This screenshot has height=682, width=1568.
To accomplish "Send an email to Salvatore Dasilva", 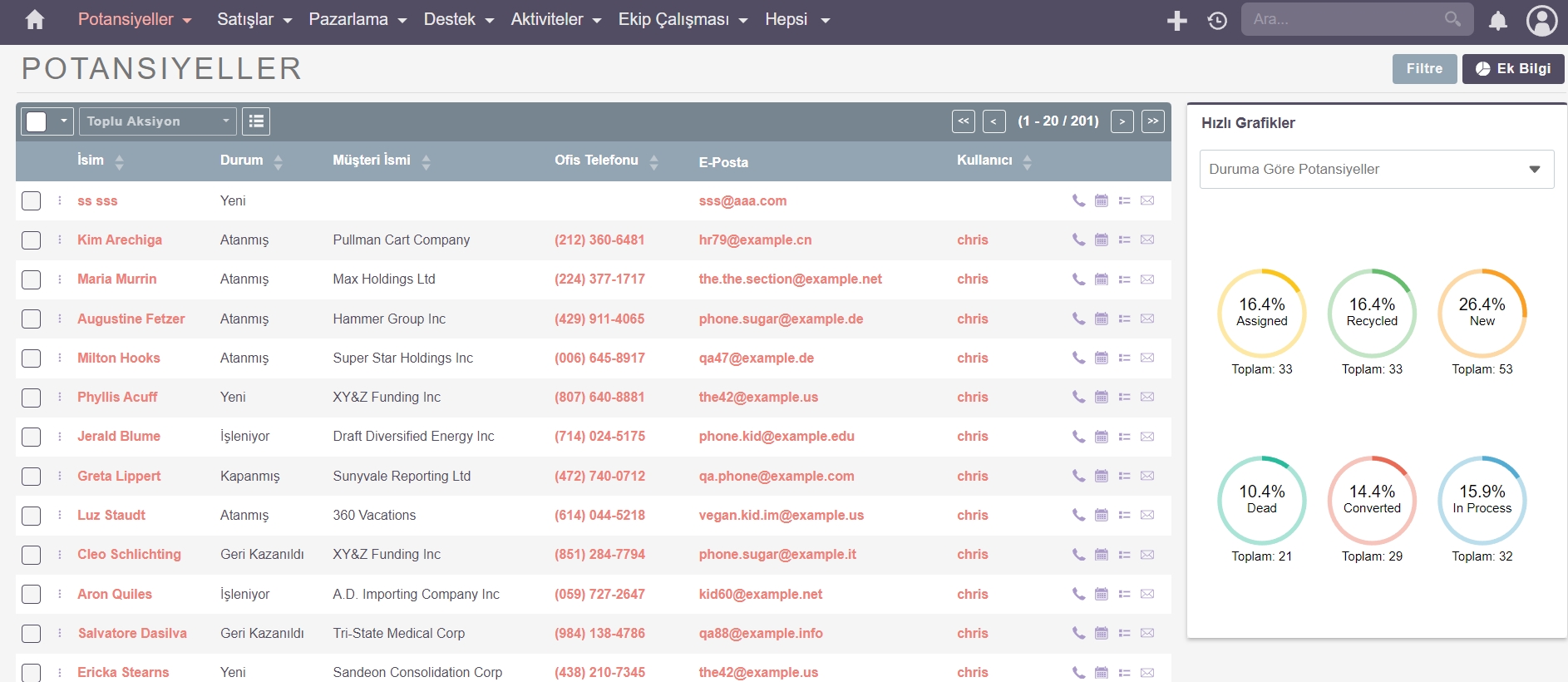I will tap(1147, 633).
